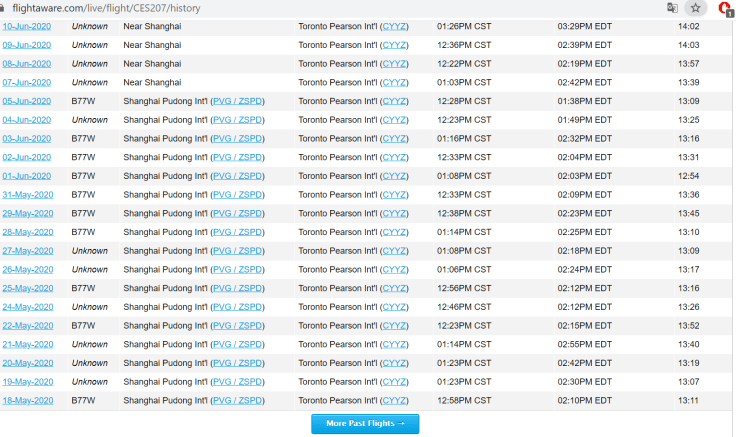Click CYYZ link in the 21-May-2020 row
Screen dimensions: 736x437
coord(393,344)
